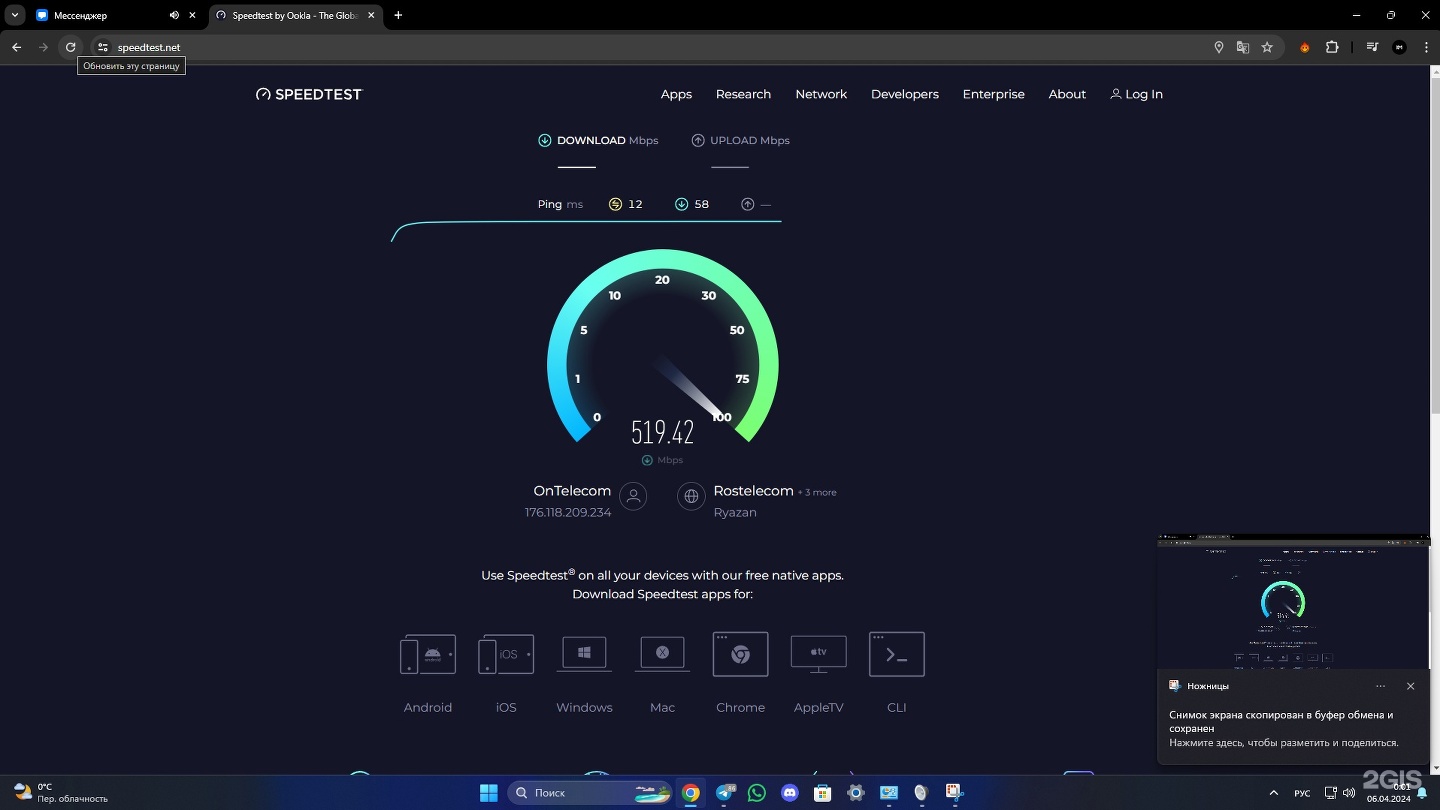Viewport: 1440px width, 810px height.
Task: Open WhatsApp from the taskbar
Action: point(757,793)
